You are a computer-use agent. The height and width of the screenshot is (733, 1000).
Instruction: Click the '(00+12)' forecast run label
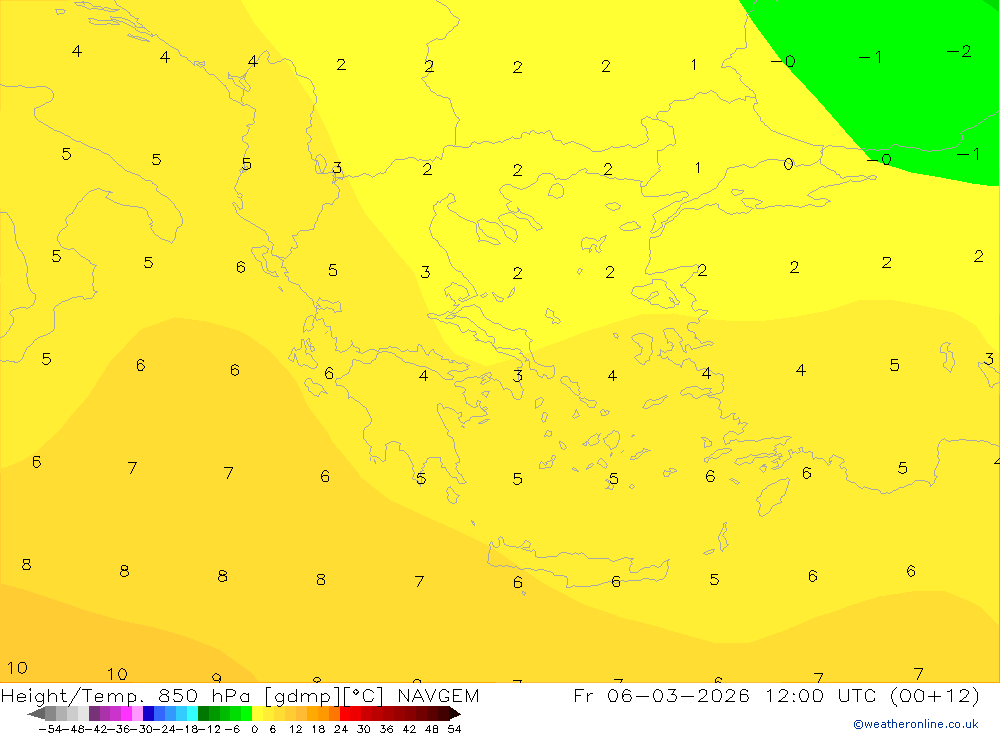click(x=934, y=695)
